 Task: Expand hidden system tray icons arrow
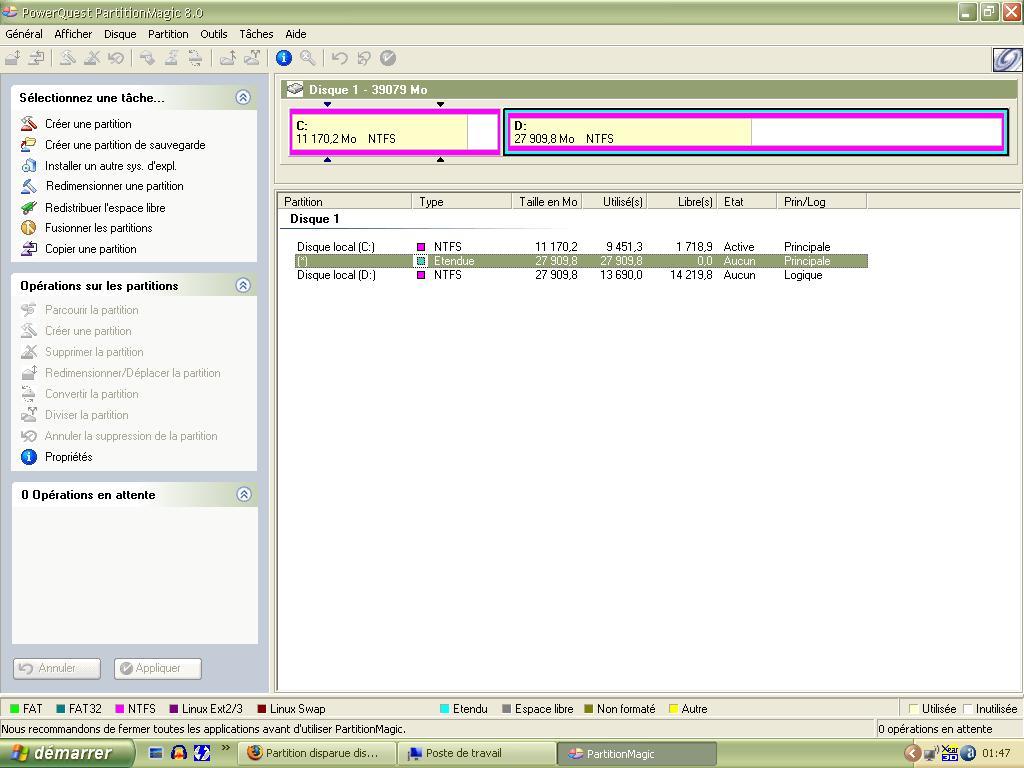[912, 754]
